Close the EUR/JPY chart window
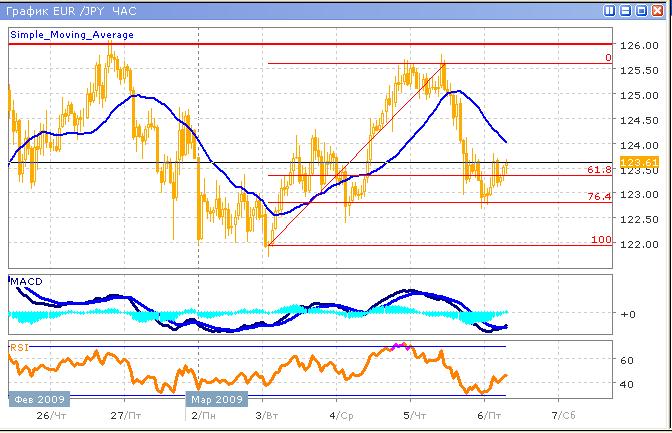 pyautogui.click(x=657, y=10)
